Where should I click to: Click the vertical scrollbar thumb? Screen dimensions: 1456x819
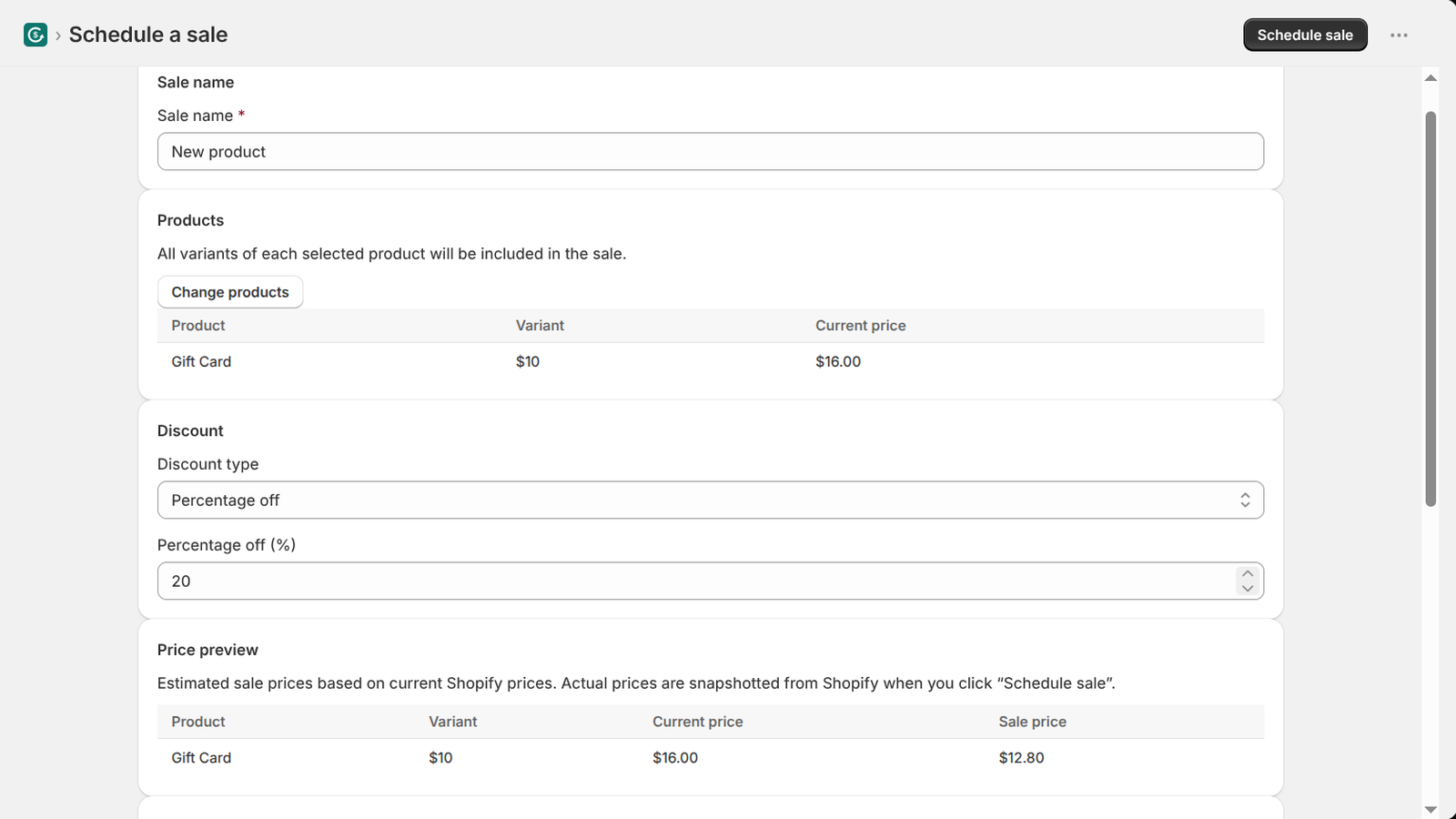[x=1431, y=309]
